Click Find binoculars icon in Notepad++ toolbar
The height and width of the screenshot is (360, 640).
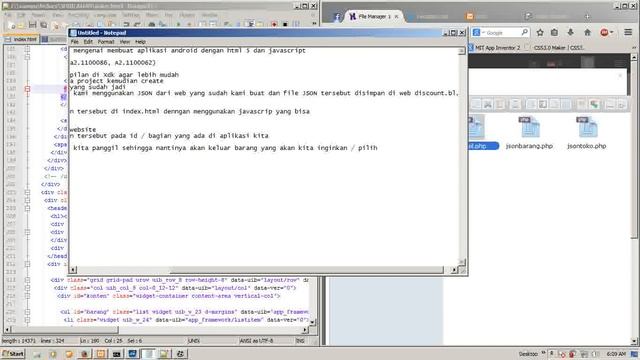pyautogui.click(x=151, y=25)
